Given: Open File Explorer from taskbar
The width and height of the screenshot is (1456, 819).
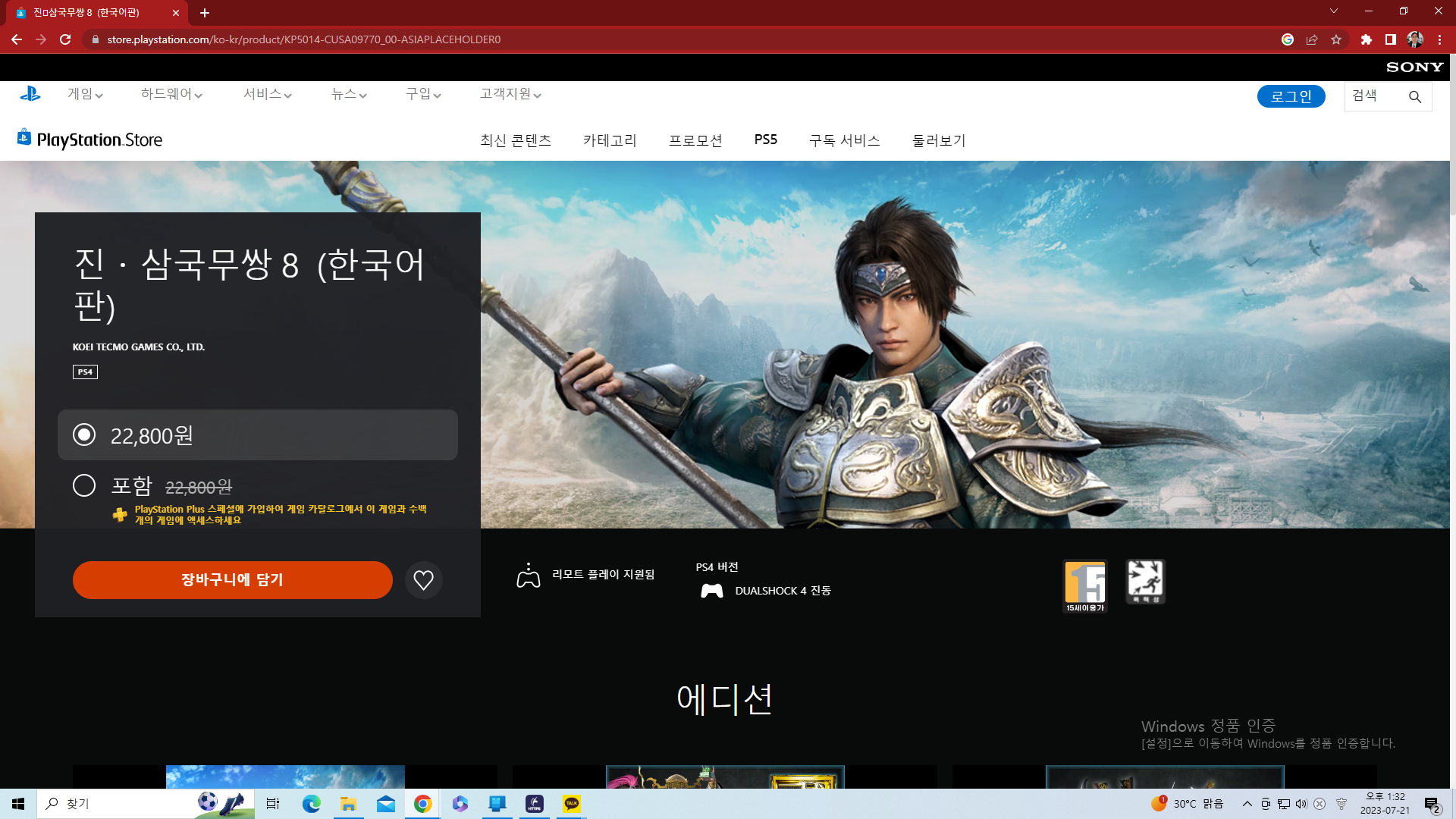Looking at the screenshot, I should [x=349, y=804].
